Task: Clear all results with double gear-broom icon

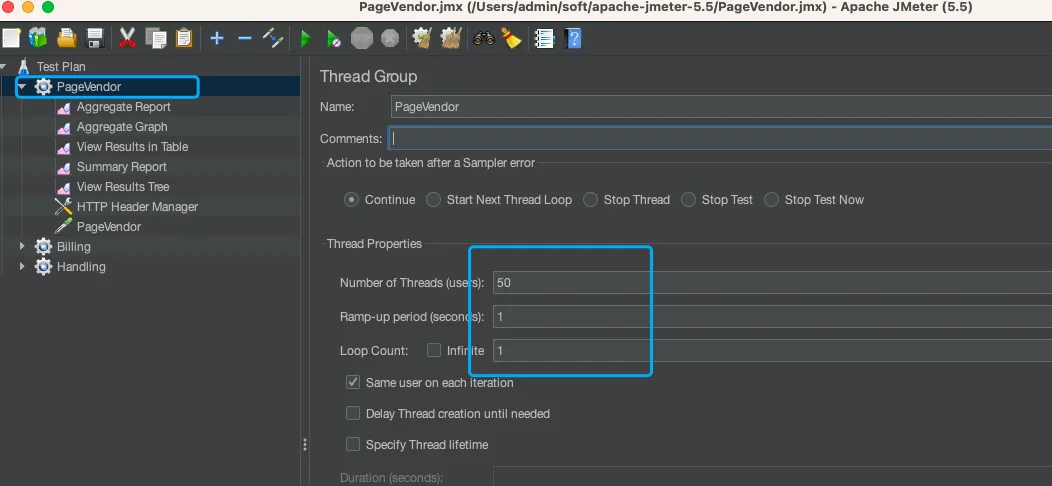Action: [451, 38]
